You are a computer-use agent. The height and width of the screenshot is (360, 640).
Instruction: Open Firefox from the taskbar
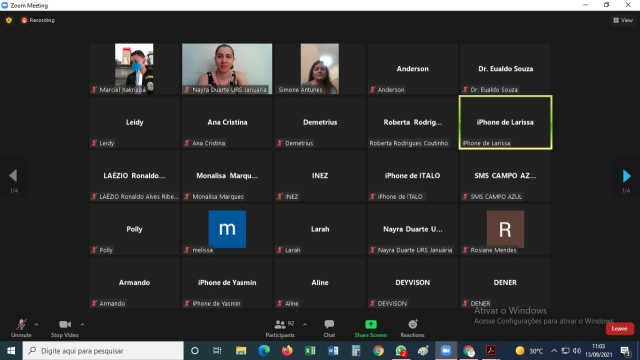287,351
